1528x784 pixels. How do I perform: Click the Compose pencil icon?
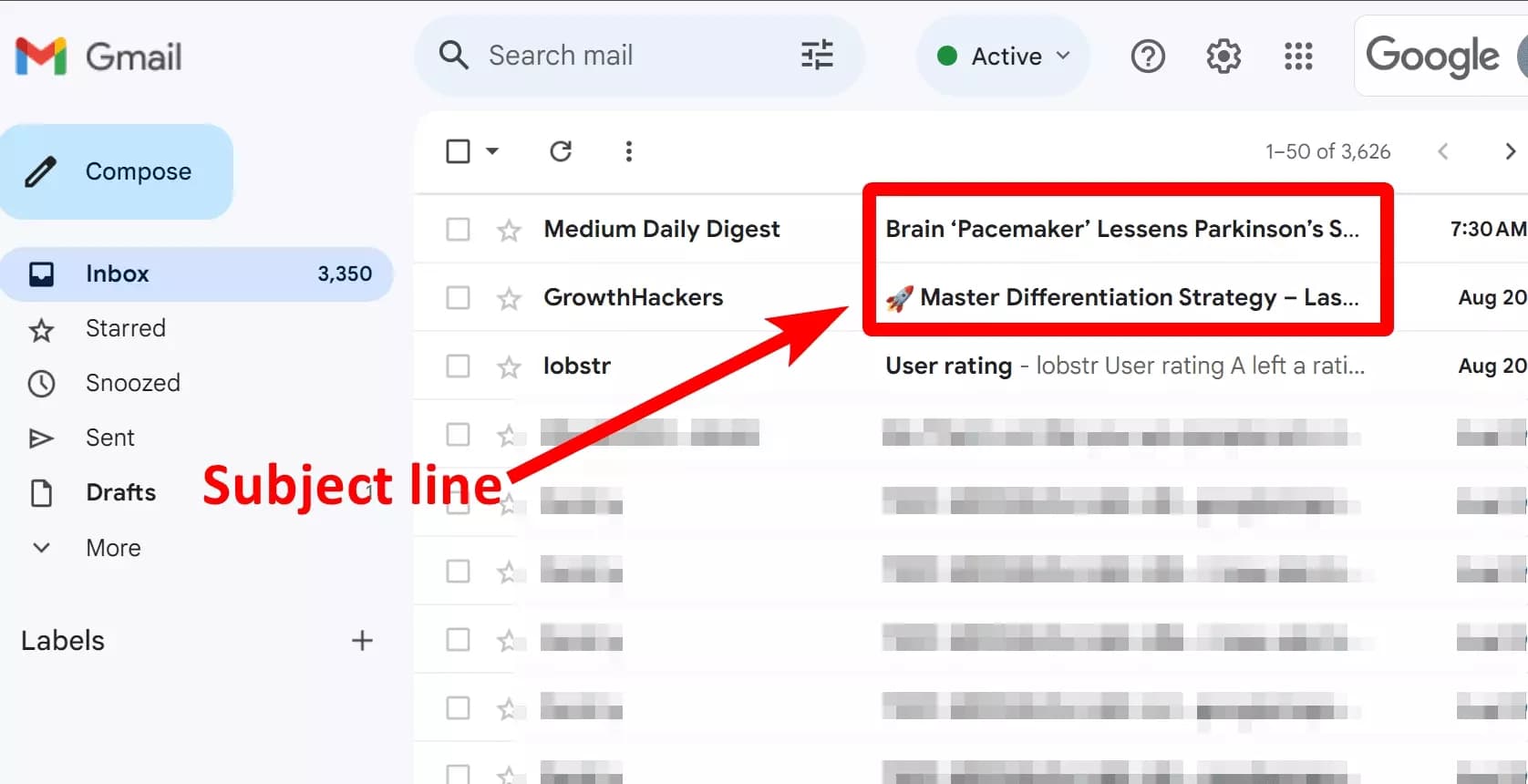(40, 171)
